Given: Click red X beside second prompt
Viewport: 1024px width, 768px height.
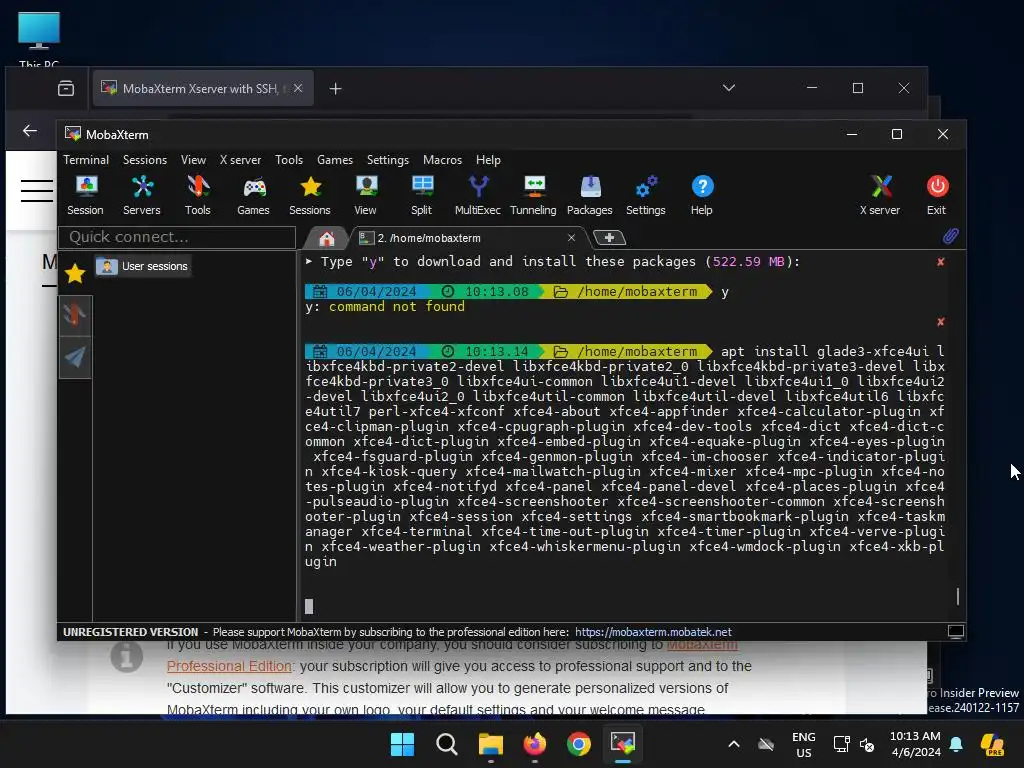Looking at the screenshot, I should (x=940, y=322).
